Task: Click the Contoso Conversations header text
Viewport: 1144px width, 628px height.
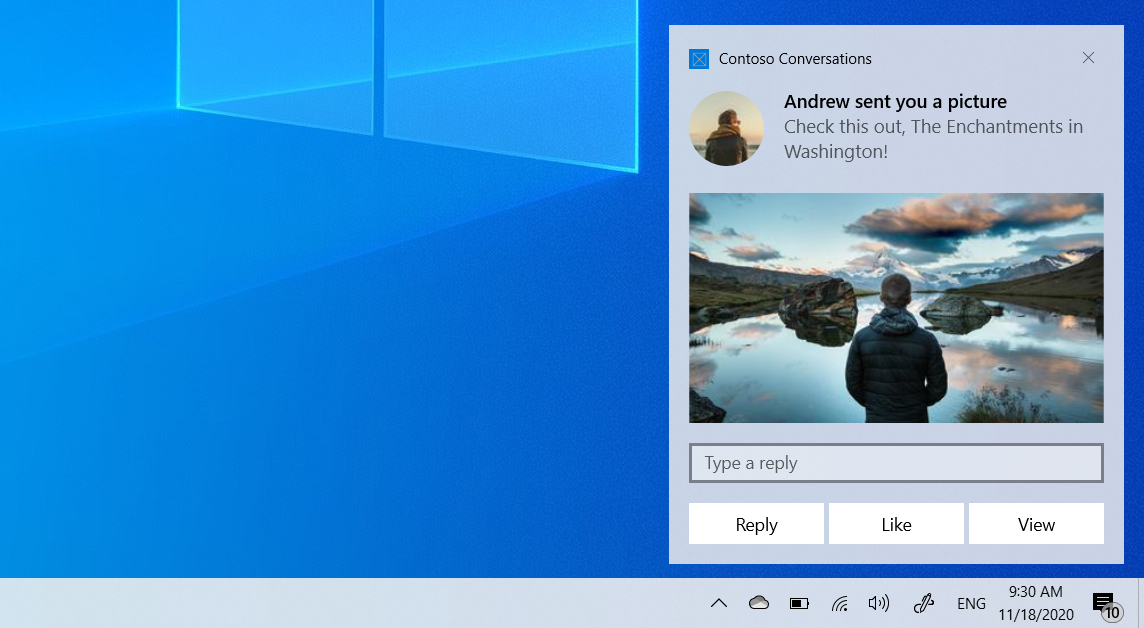Action: pos(794,59)
